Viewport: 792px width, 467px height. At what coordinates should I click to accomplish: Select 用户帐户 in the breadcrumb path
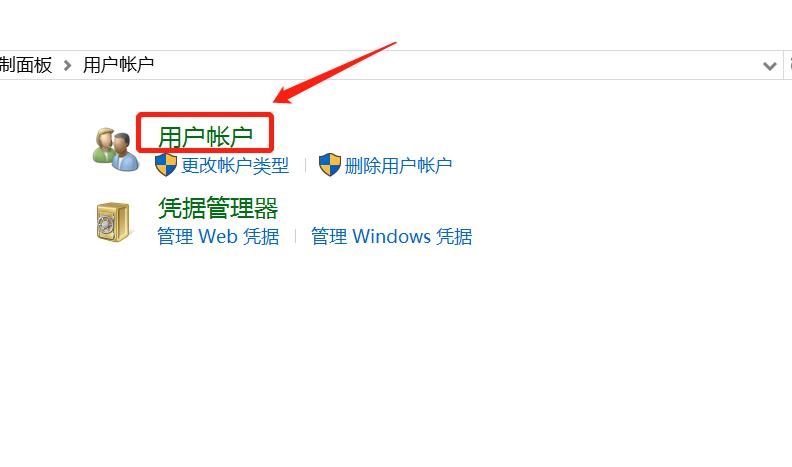click(118, 65)
